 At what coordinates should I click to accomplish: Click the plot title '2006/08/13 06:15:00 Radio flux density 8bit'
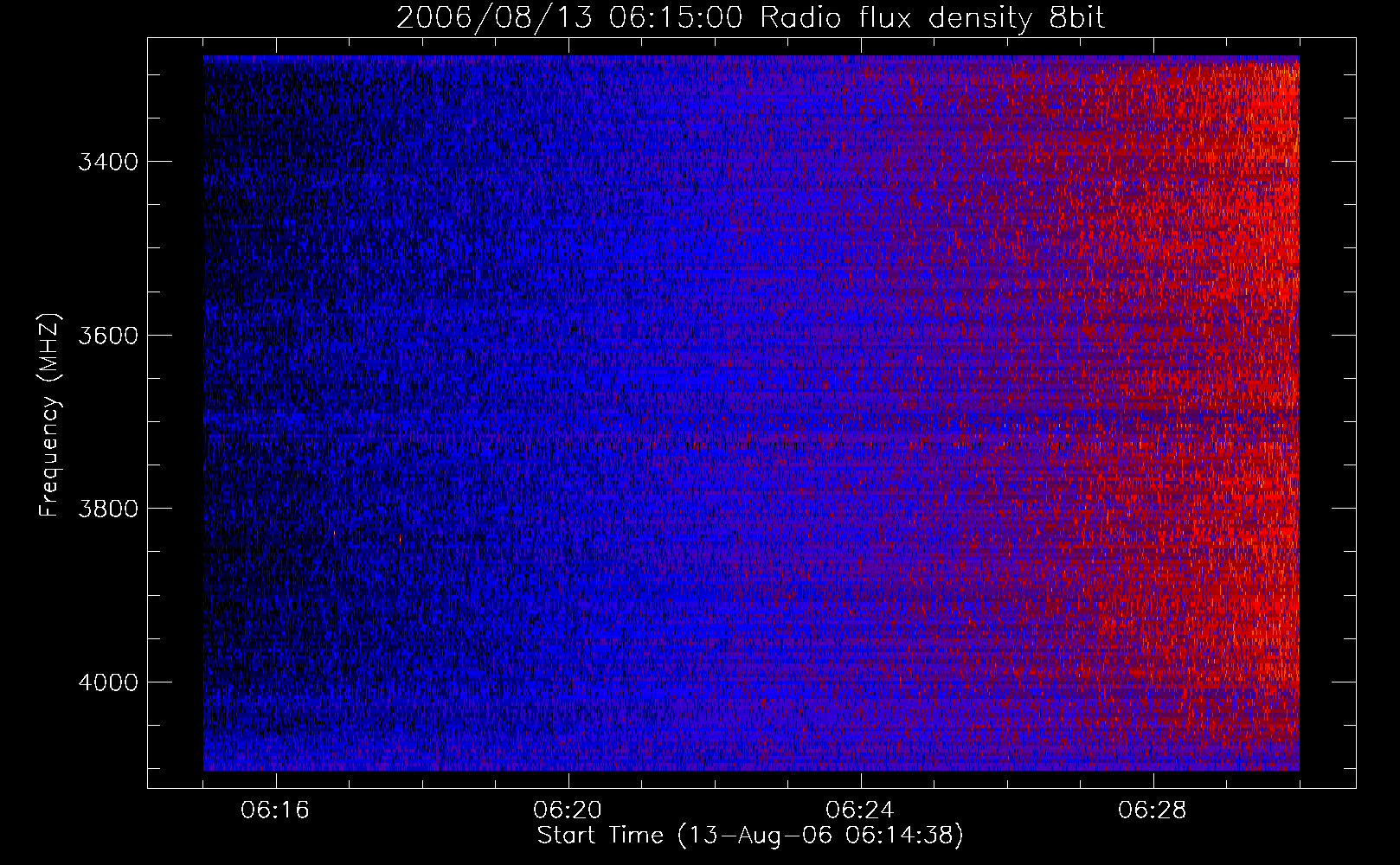point(750,17)
